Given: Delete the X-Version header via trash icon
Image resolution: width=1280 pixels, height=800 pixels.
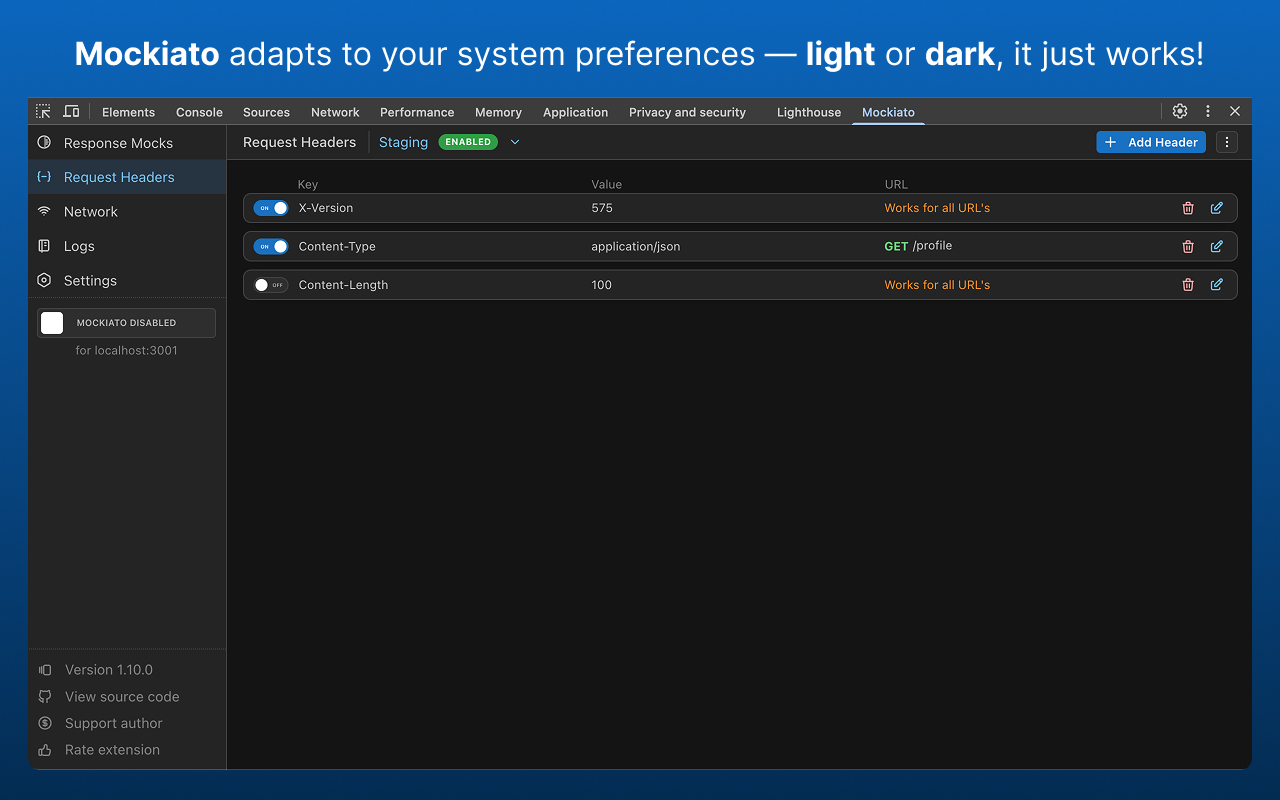Looking at the screenshot, I should 1187,208.
